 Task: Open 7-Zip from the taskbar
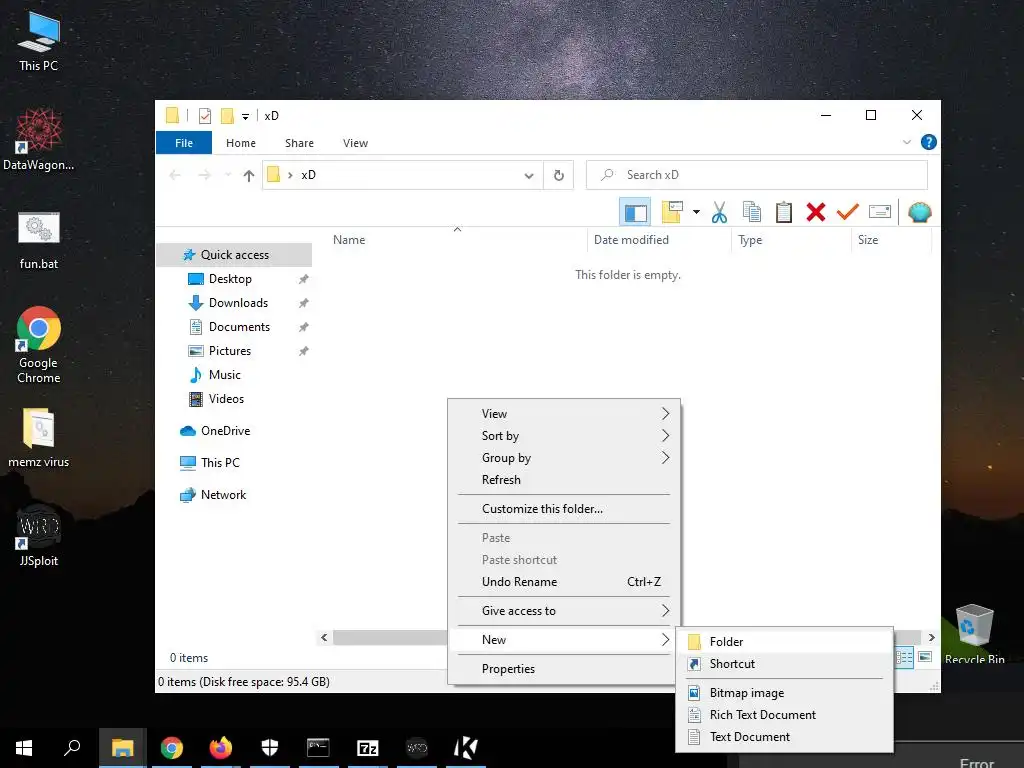click(x=368, y=748)
